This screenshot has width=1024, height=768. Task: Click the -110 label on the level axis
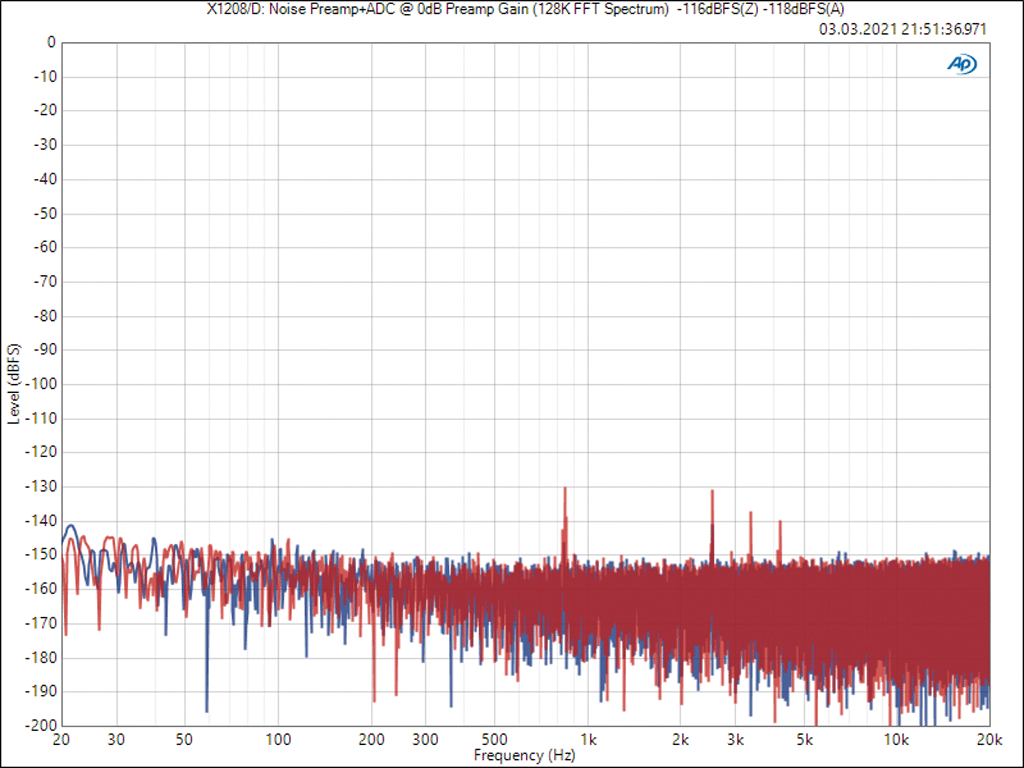tap(42, 418)
